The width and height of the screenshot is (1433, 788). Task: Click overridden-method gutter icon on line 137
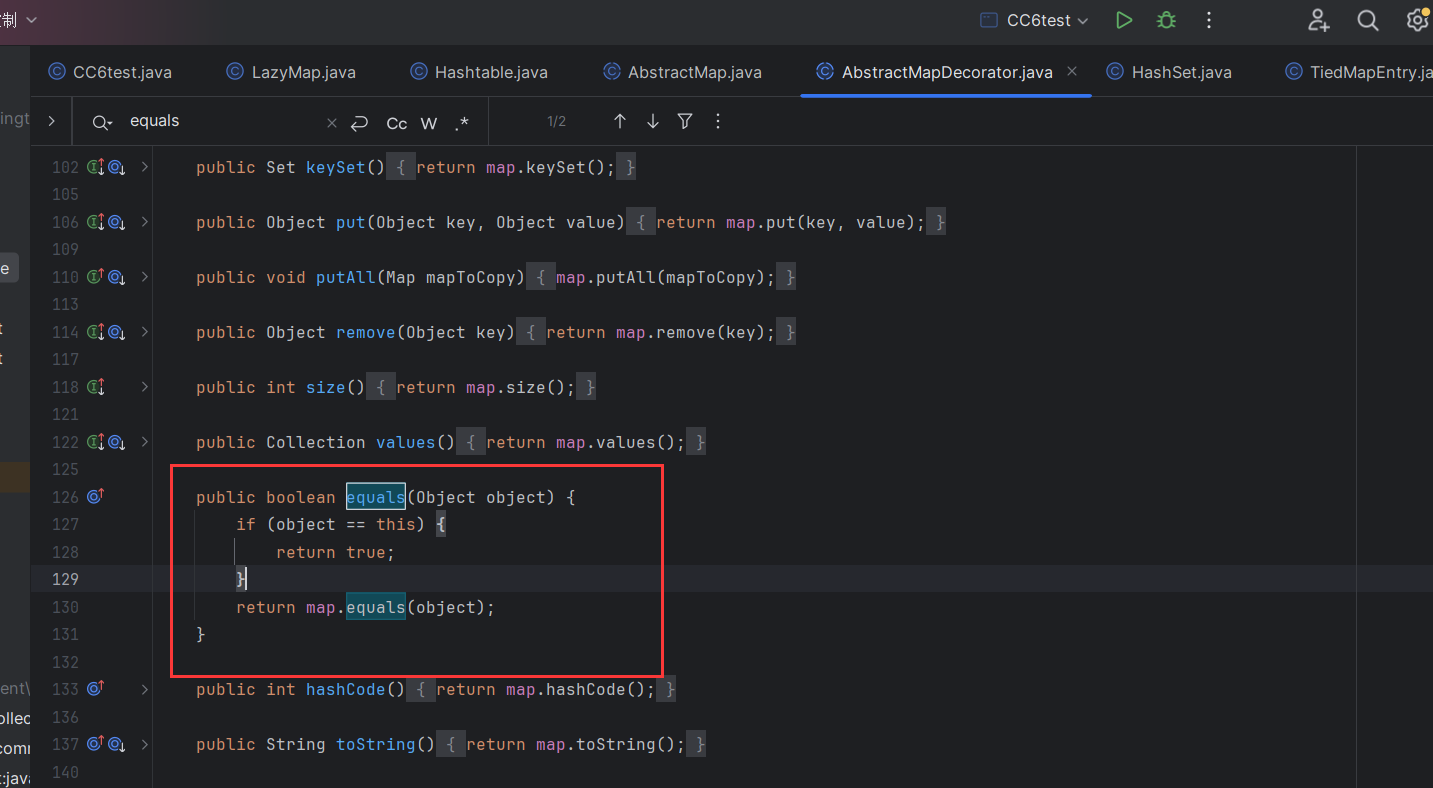[x=117, y=744]
